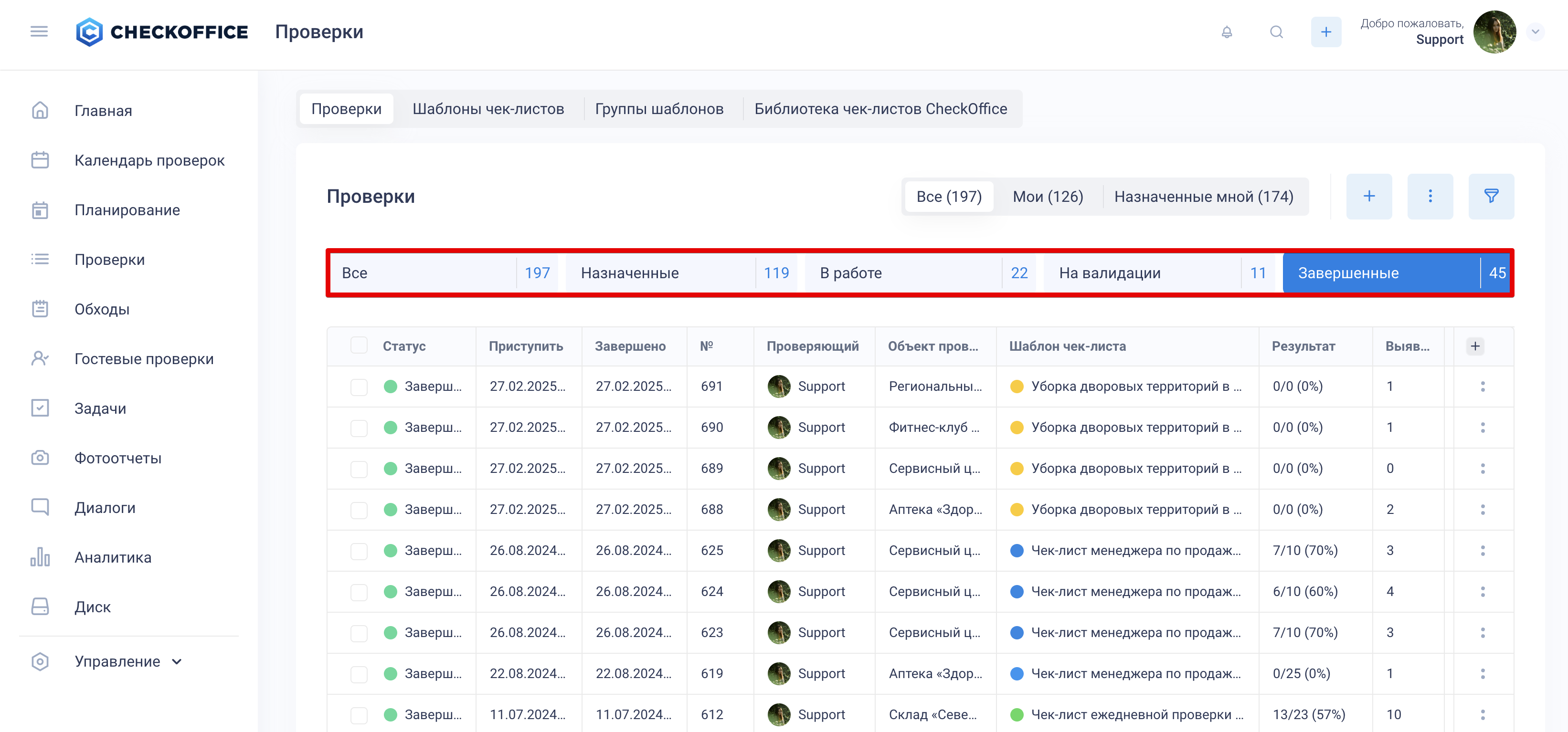Select the checkbox for row 625

359,551
